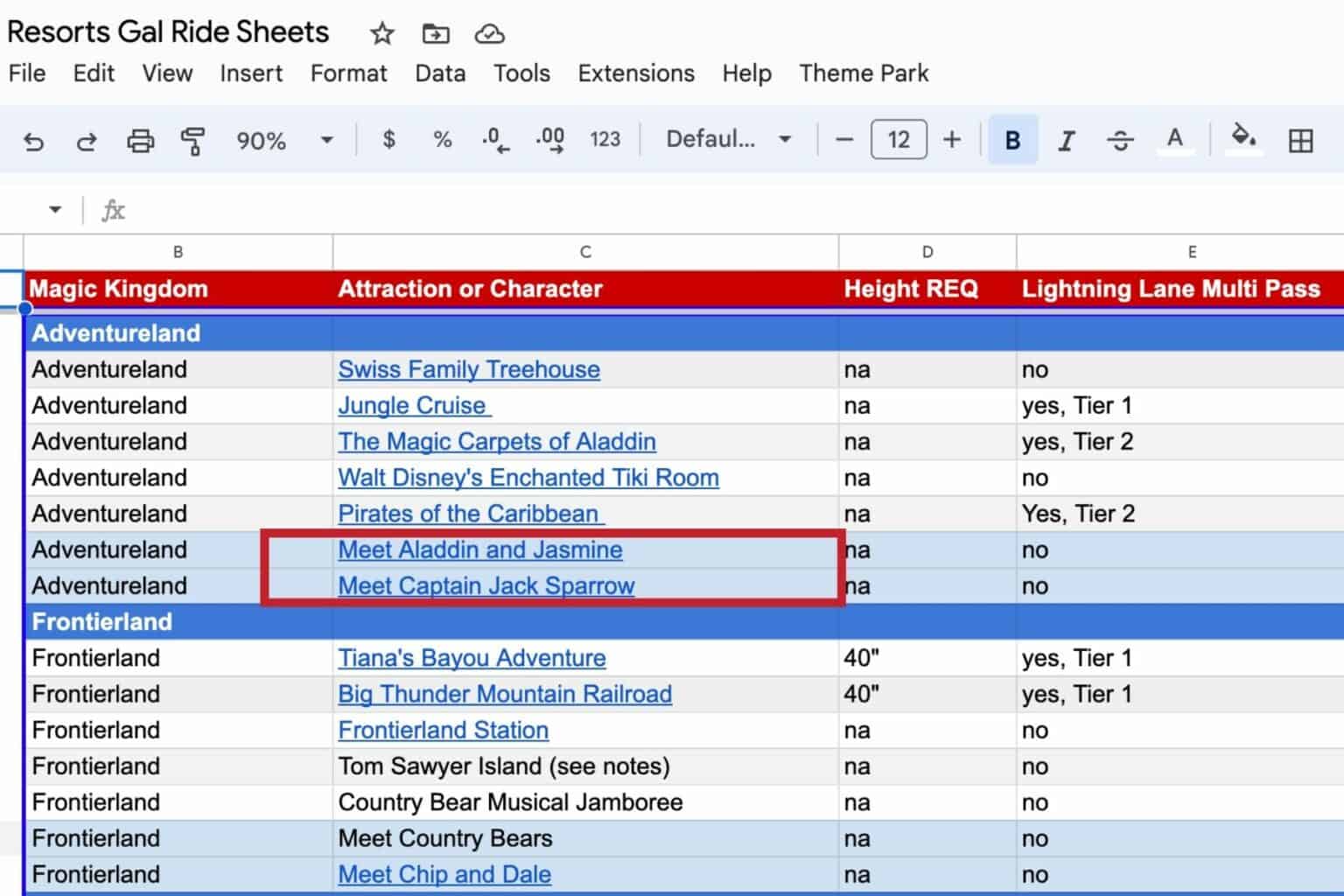Image resolution: width=1344 pixels, height=896 pixels.
Task: Open the Theme Park menu
Action: coord(864,73)
